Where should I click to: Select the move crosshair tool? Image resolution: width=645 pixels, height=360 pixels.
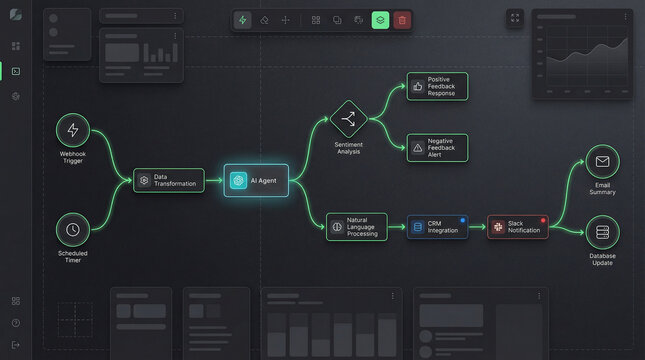pos(285,20)
